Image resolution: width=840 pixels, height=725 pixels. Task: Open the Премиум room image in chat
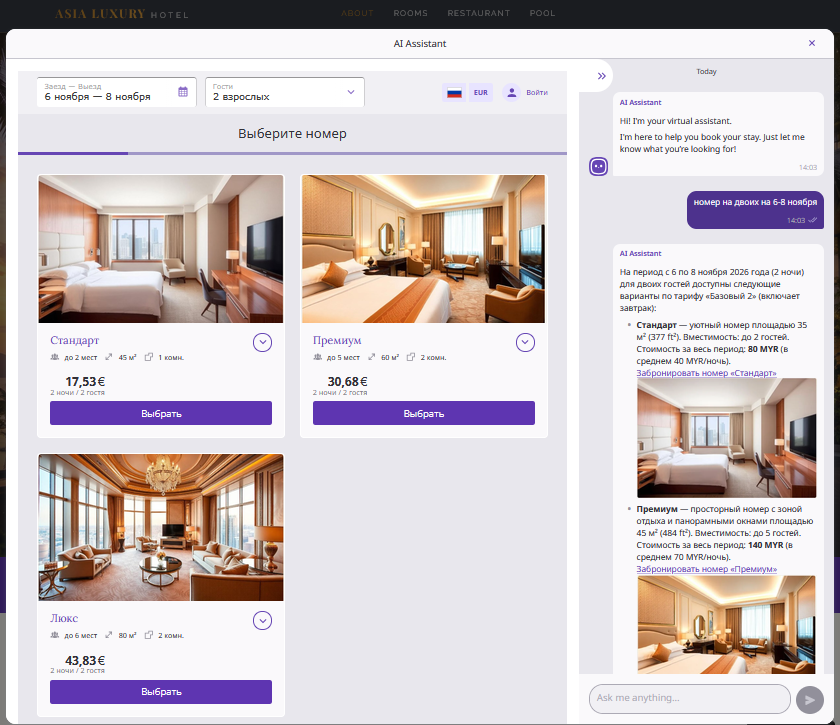pyautogui.click(x=726, y=624)
